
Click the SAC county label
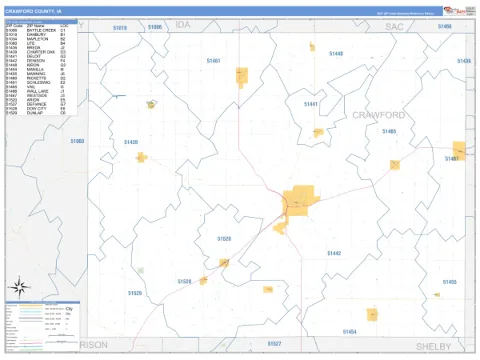pyautogui.click(x=394, y=27)
